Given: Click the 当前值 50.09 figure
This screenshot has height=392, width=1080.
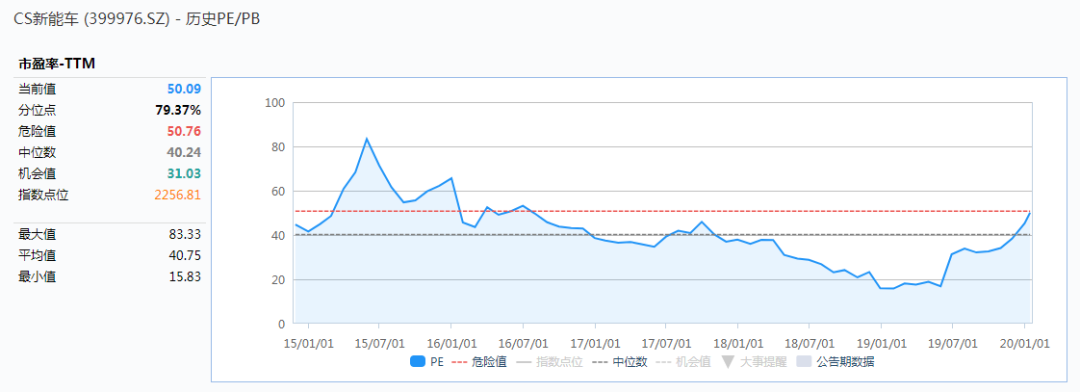Looking at the screenshot, I should (x=184, y=88).
